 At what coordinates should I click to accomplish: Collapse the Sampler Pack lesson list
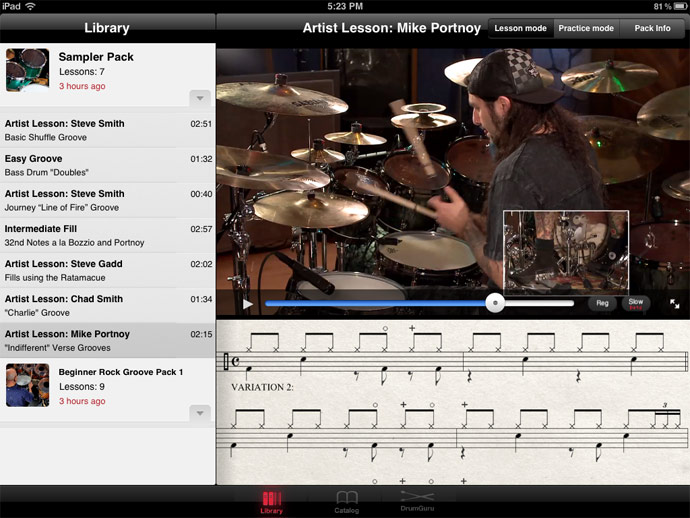(200, 98)
